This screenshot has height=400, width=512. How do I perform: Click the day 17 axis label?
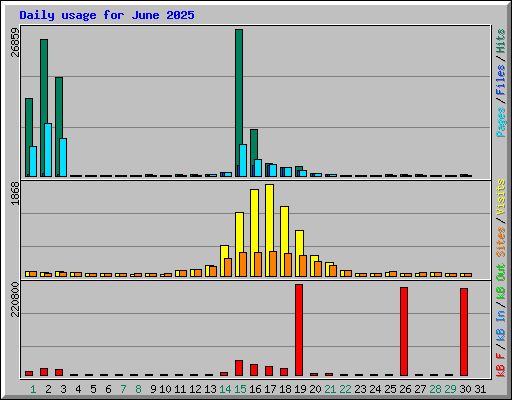point(270,389)
